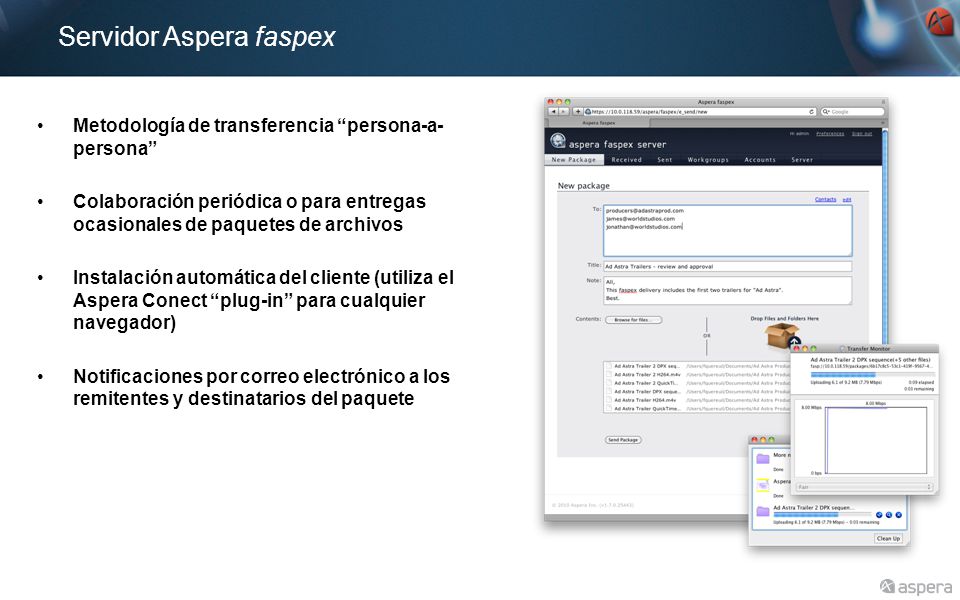Click the cardboard box drop-files icon
The image size is (960, 600).
pyautogui.click(x=782, y=336)
